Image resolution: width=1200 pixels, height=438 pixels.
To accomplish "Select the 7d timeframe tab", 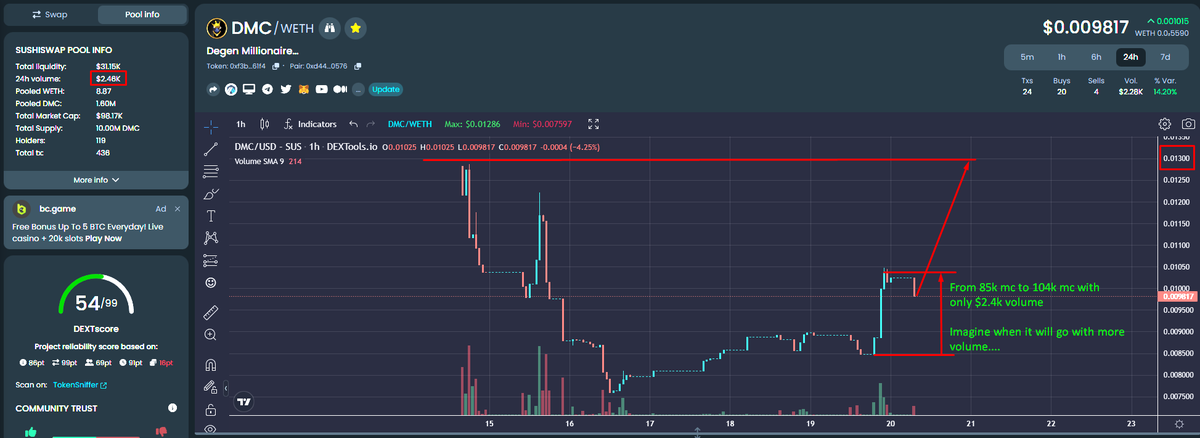I will pyautogui.click(x=1165, y=57).
